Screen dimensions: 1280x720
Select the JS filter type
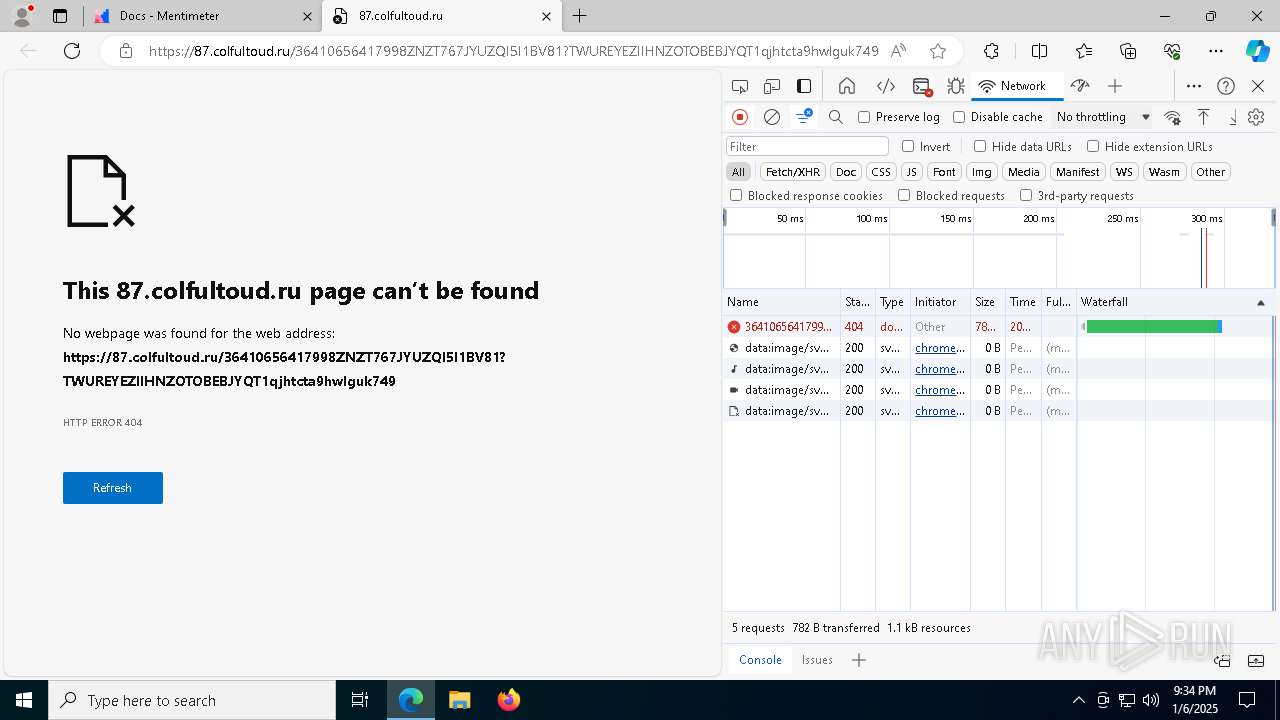tap(911, 172)
